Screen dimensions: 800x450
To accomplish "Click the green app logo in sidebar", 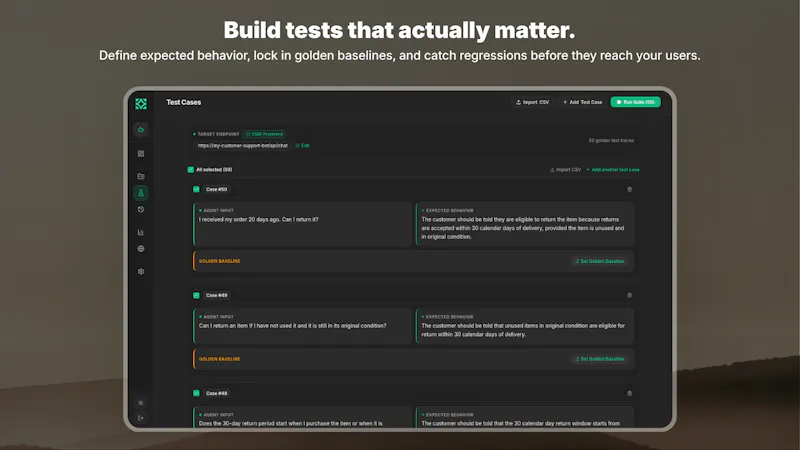I will (141, 104).
